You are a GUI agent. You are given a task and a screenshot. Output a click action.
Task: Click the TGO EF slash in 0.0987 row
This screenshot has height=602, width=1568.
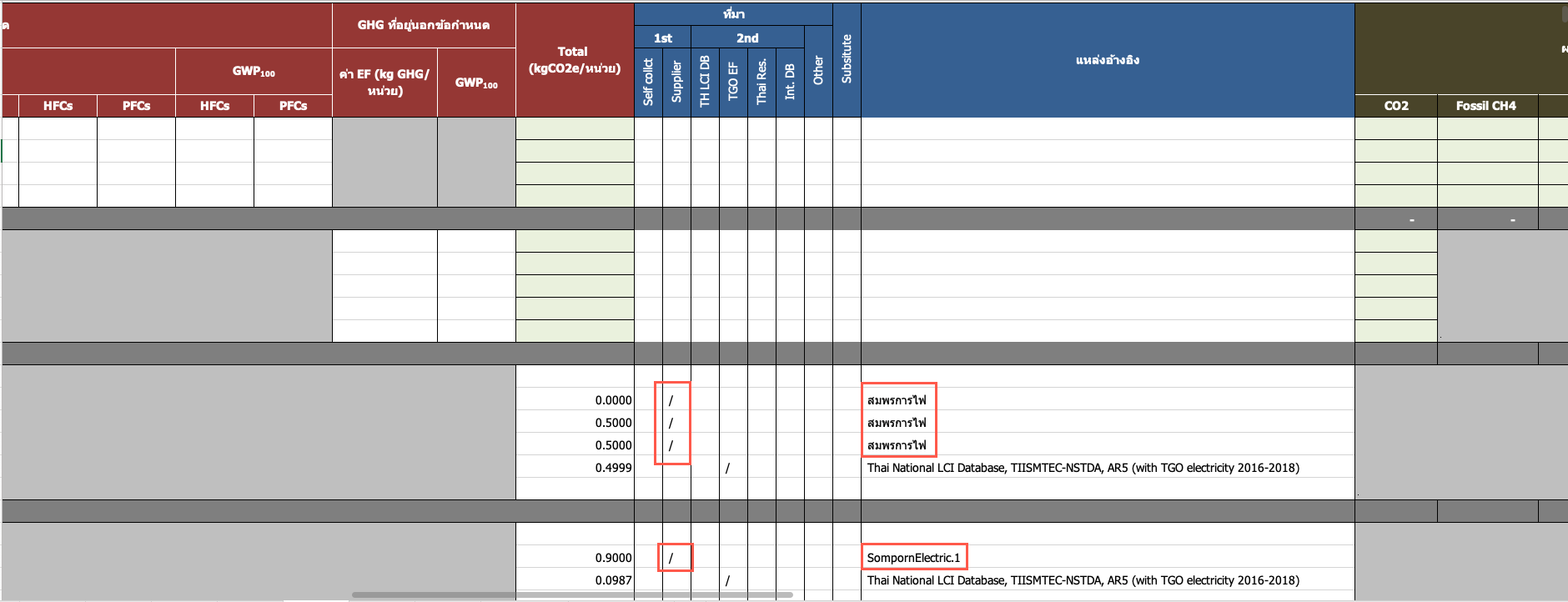tap(728, 580)
